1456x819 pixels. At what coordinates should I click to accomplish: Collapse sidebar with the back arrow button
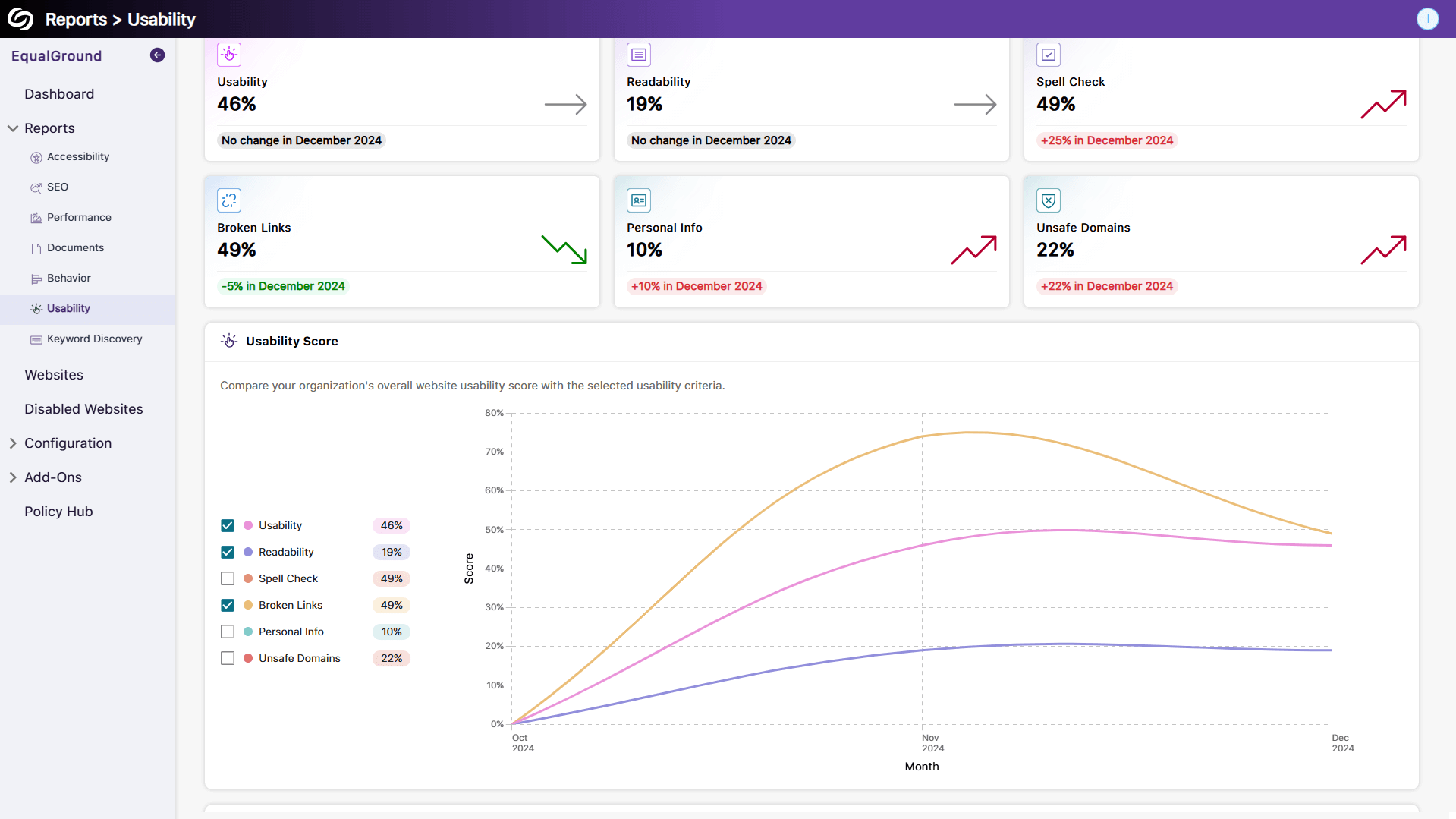click(x=158, y=55)
